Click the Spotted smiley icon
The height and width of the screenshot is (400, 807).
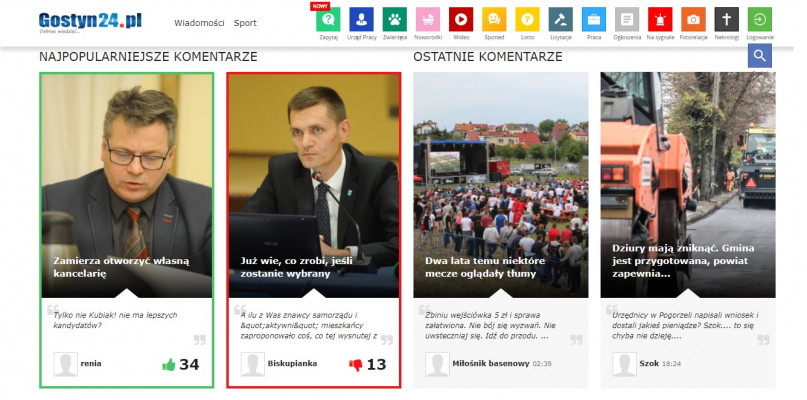[x=493, y=19]
